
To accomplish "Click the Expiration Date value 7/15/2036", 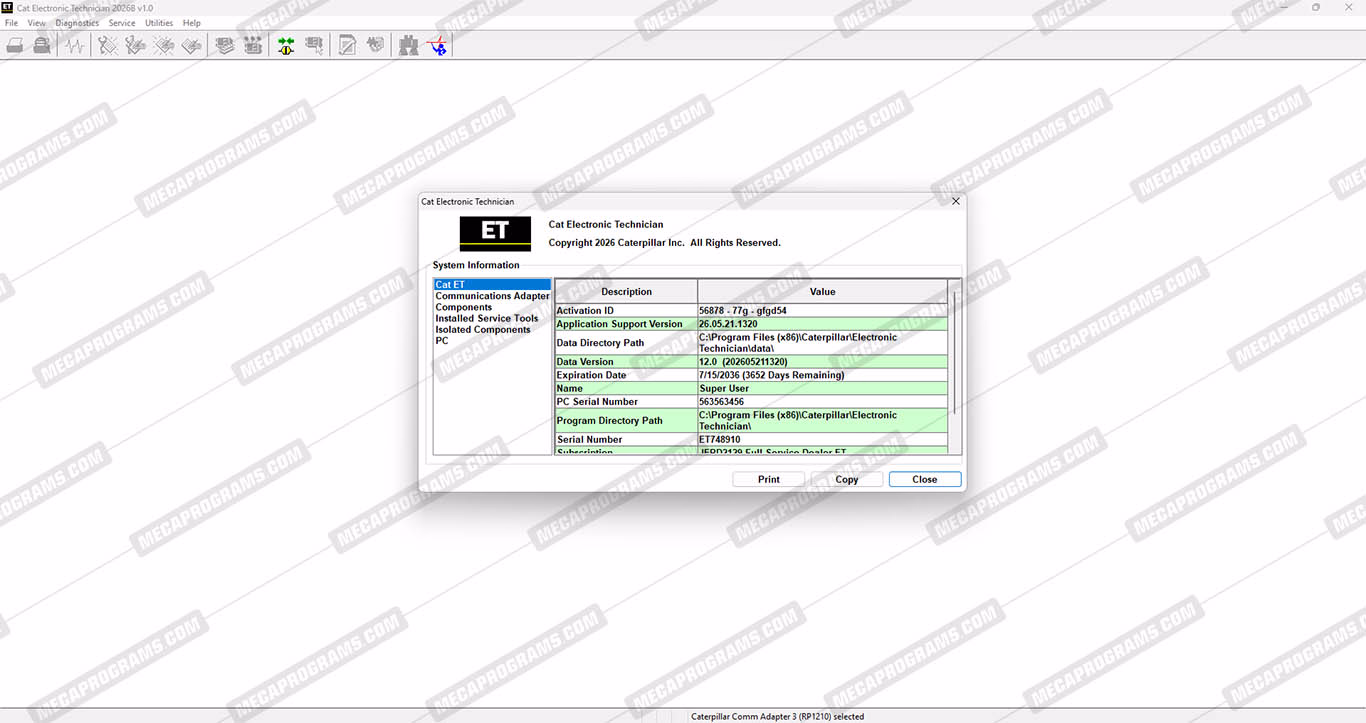I will 822,375.
